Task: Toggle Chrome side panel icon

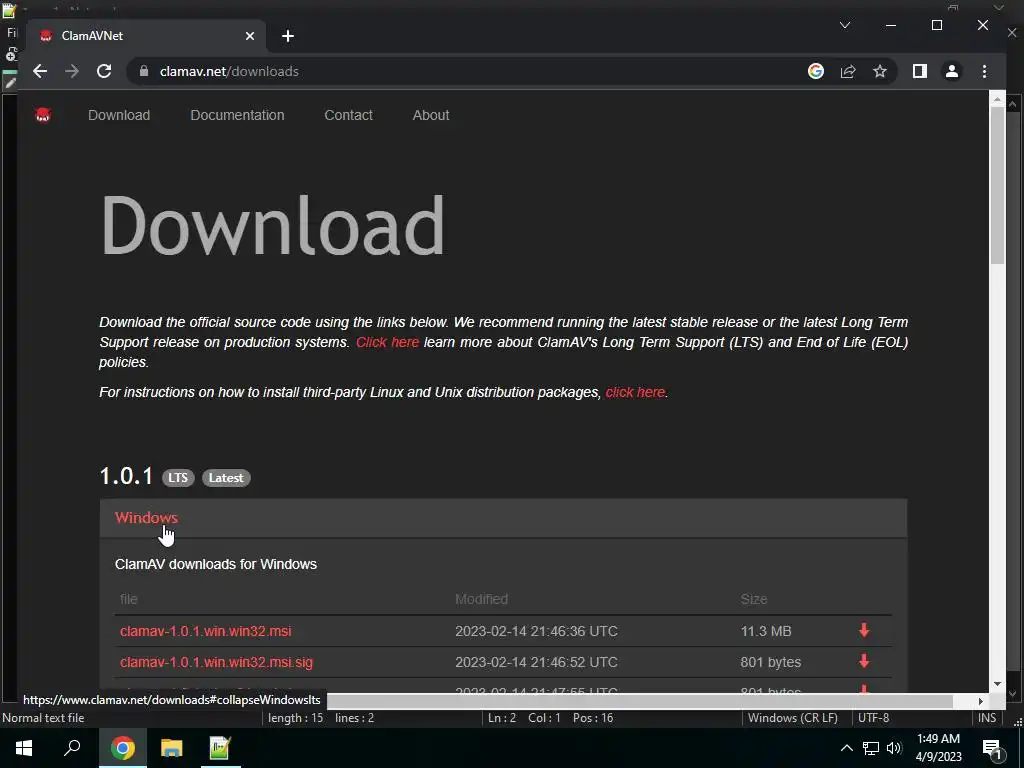Action: pyautogui.click(x=920, y=71)
